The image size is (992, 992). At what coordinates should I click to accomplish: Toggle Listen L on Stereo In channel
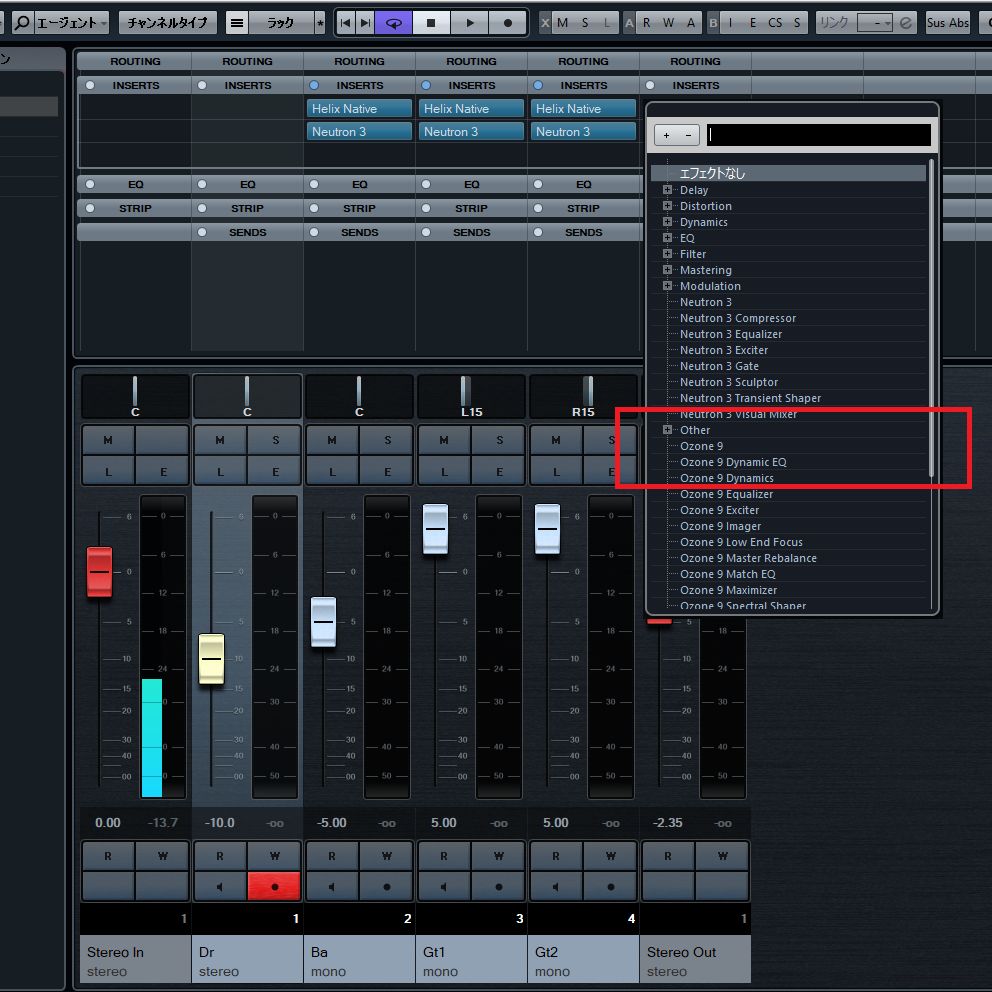[108, 471]
